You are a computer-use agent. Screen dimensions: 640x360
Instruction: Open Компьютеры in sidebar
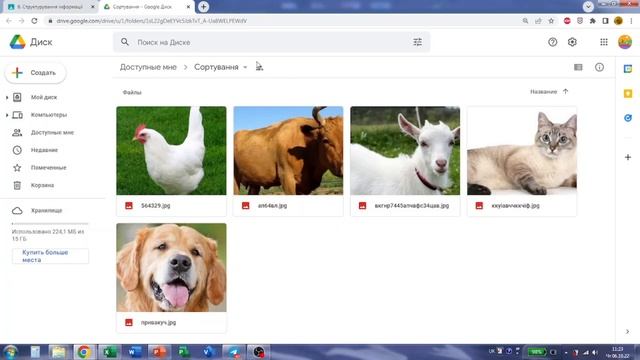click(x=49, y=115)
